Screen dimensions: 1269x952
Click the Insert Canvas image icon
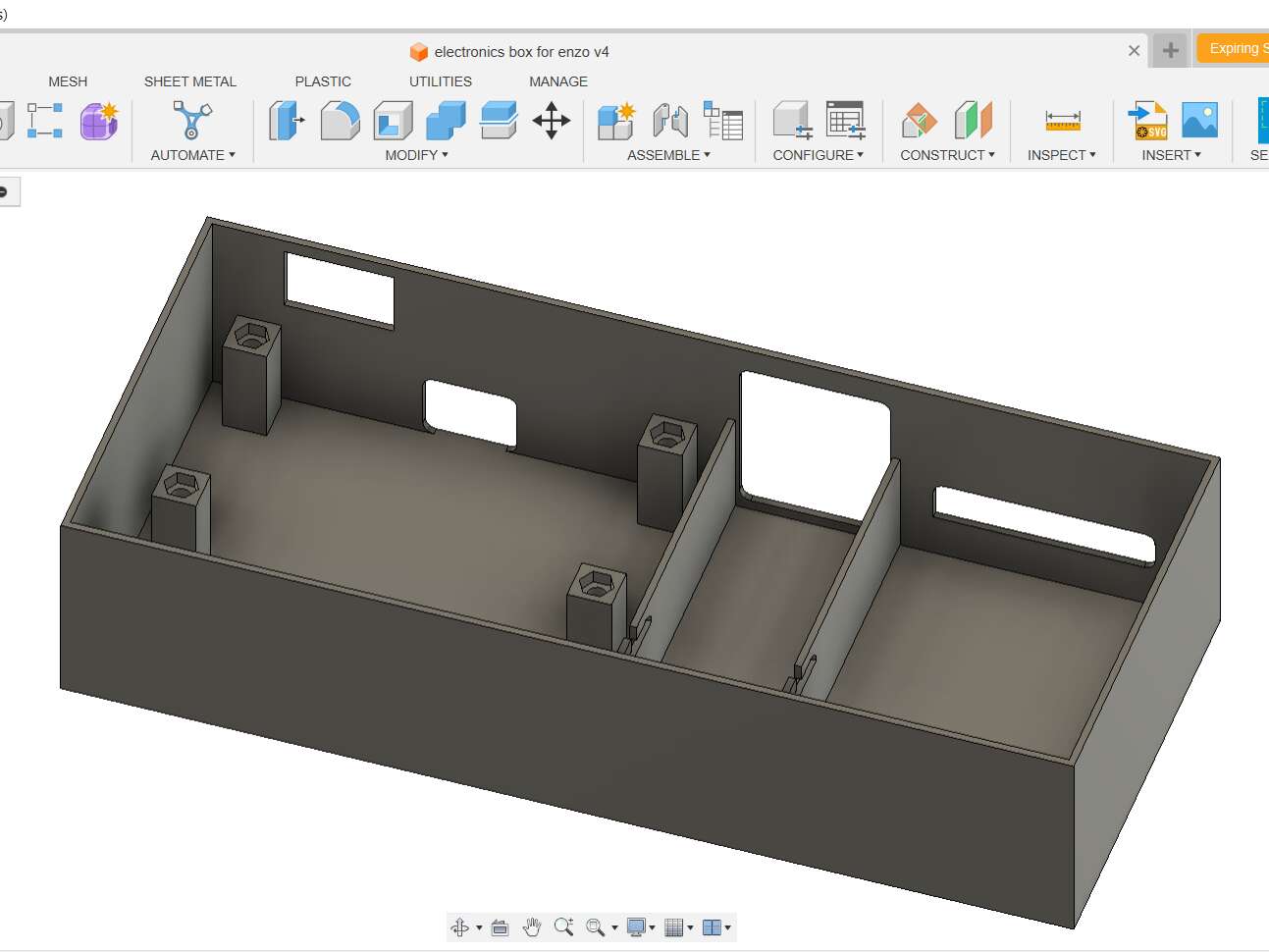pyautogui.click(x=1199, y=121)
